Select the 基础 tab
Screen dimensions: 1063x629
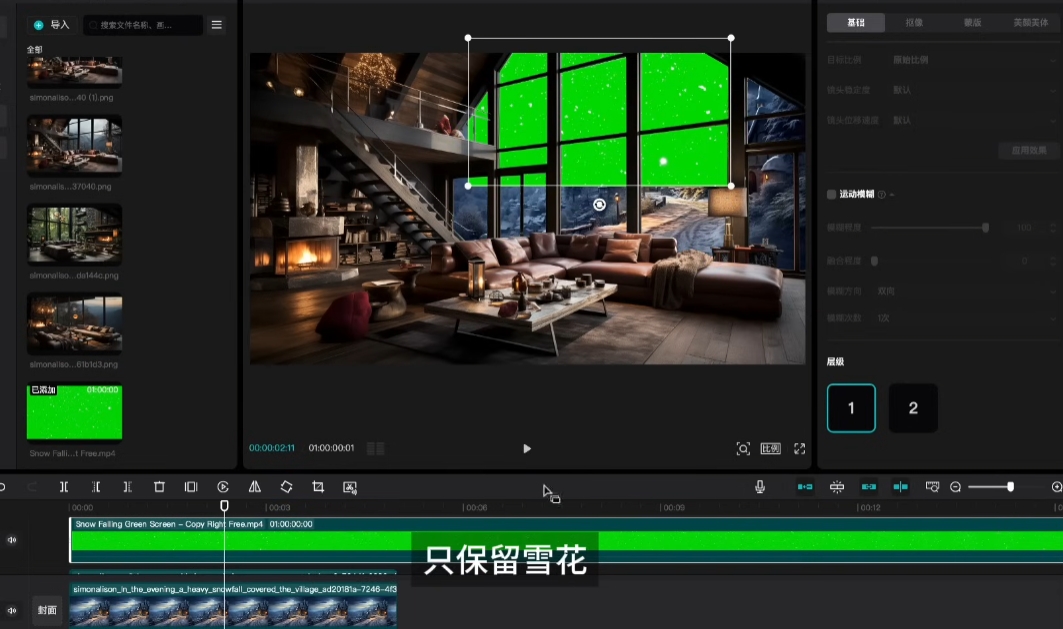[856, 22]
